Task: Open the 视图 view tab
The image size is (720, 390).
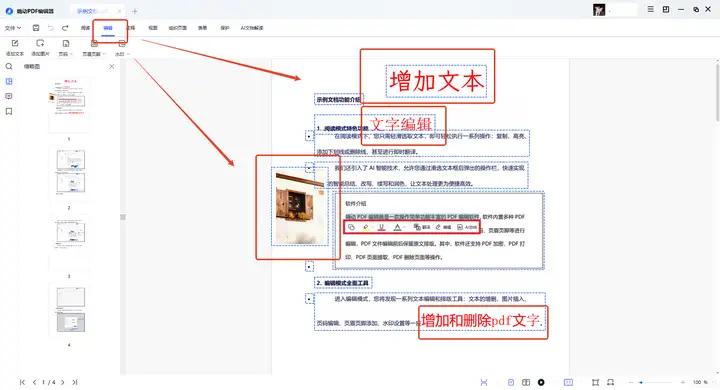Action: click(153, 28)
